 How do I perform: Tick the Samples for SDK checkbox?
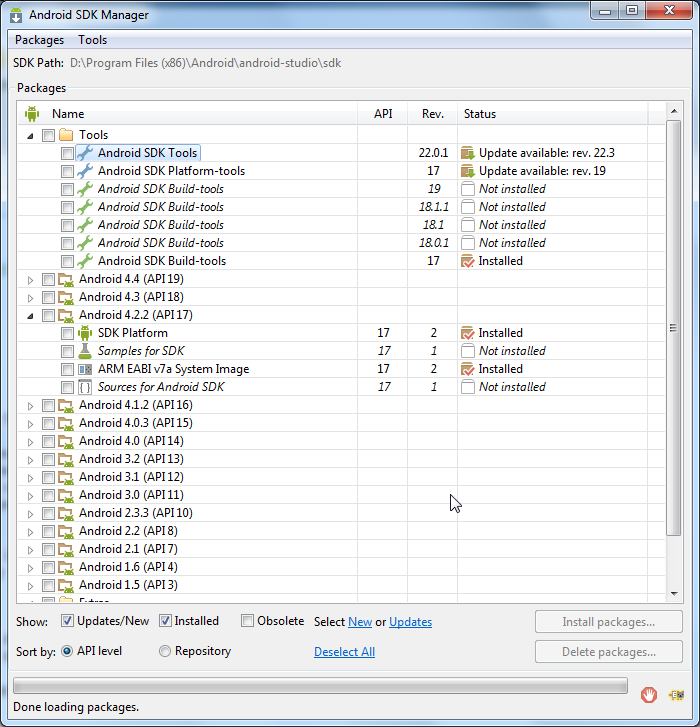point(67,351)
